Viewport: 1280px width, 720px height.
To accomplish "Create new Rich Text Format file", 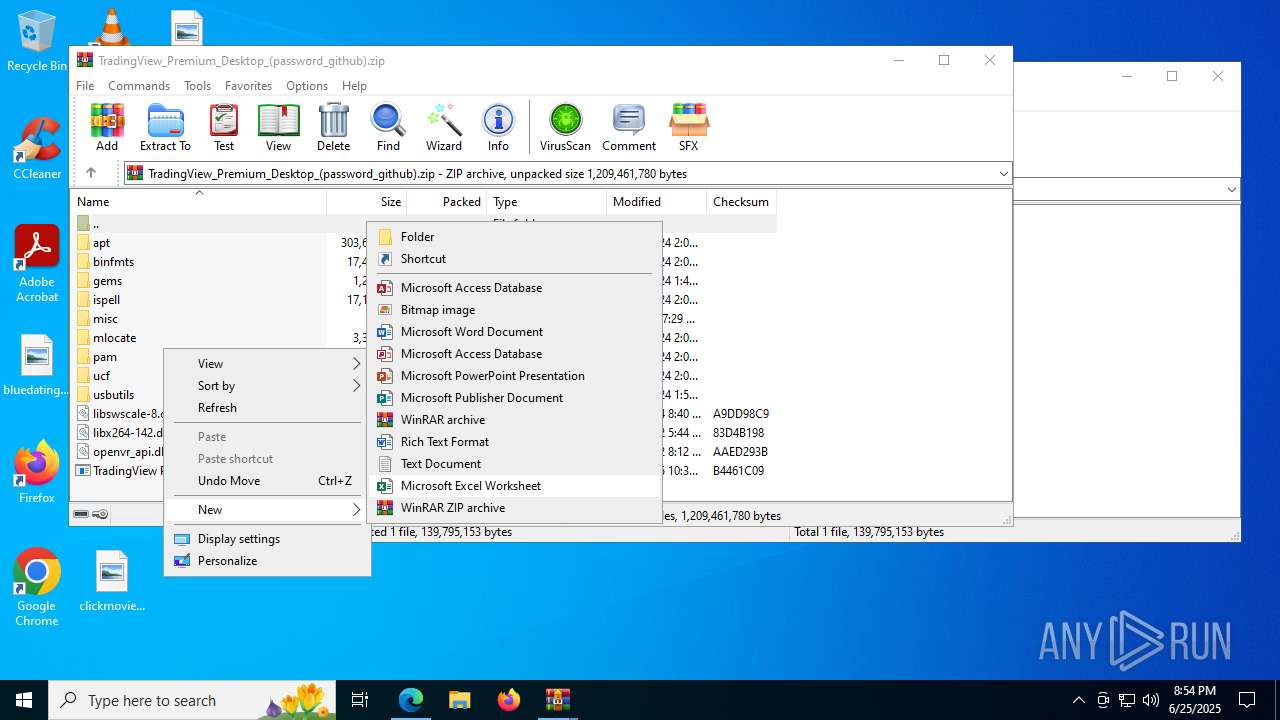I will [x=515, y=442].
